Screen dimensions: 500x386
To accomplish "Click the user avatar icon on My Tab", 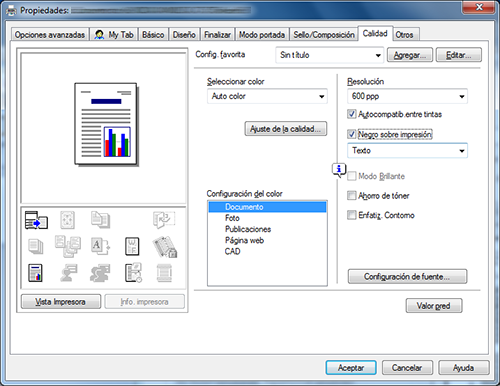I will 99,34.
